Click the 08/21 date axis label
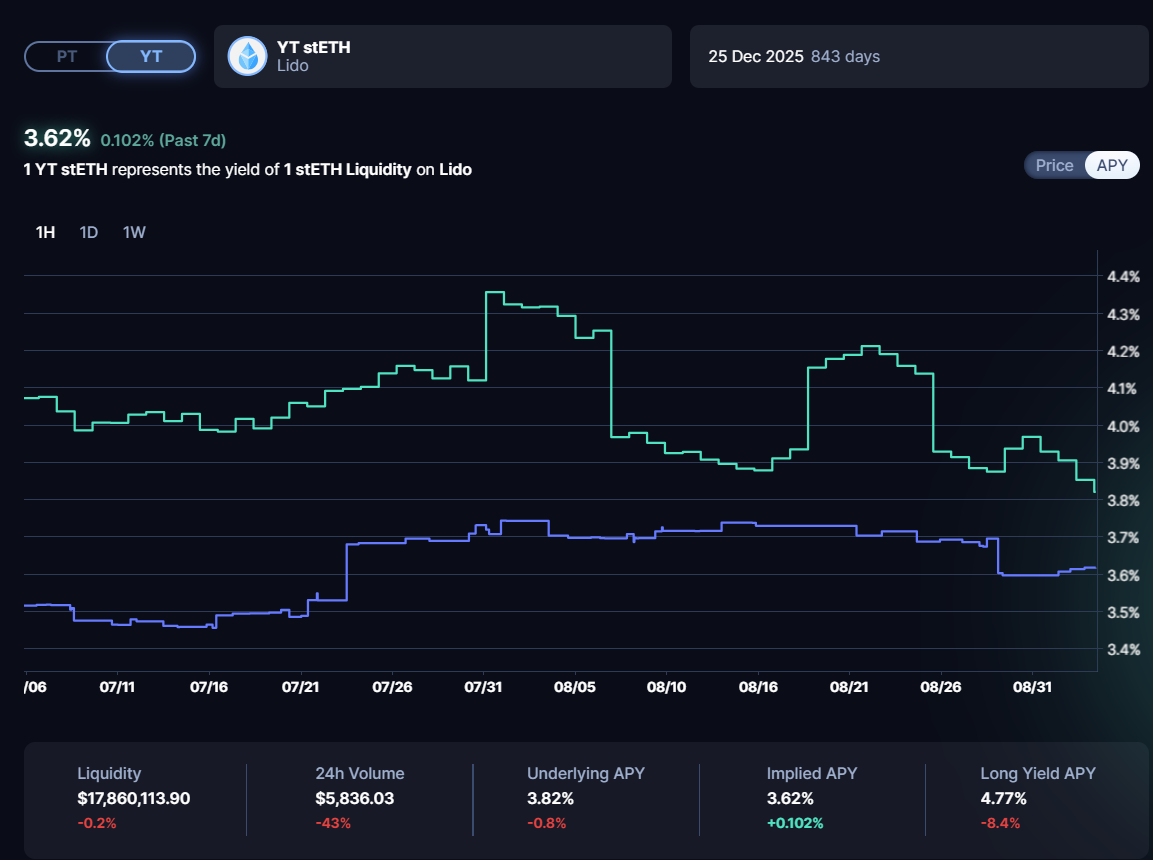 (848, 687)
